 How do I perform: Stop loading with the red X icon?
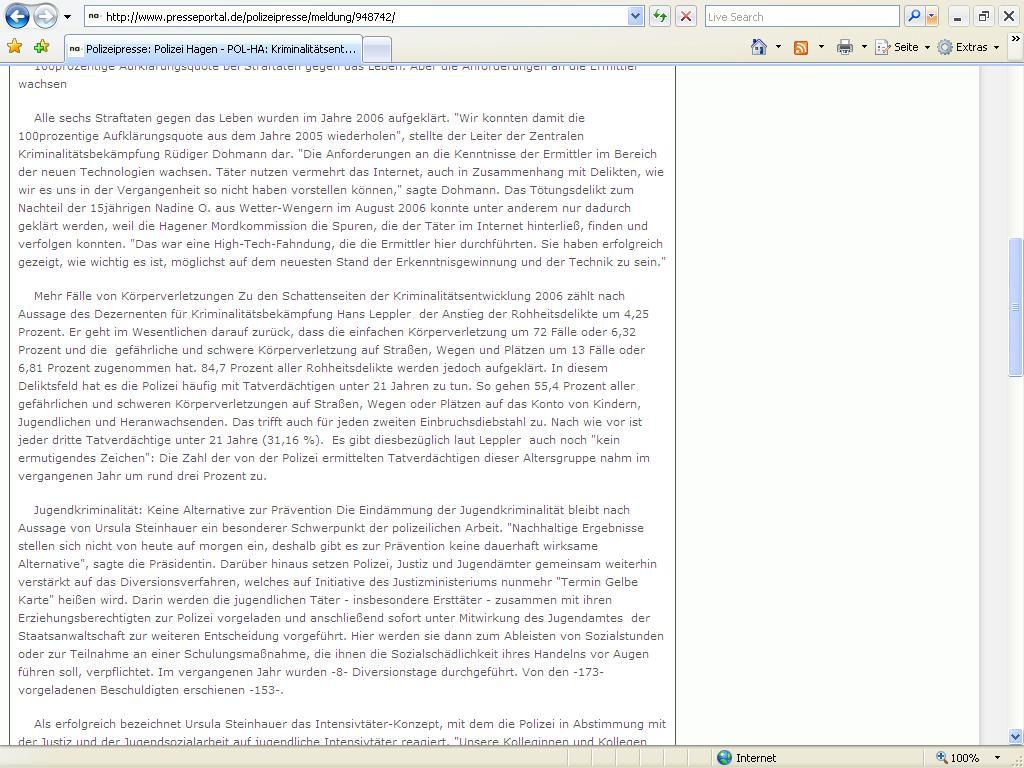[x=686, y=17]
